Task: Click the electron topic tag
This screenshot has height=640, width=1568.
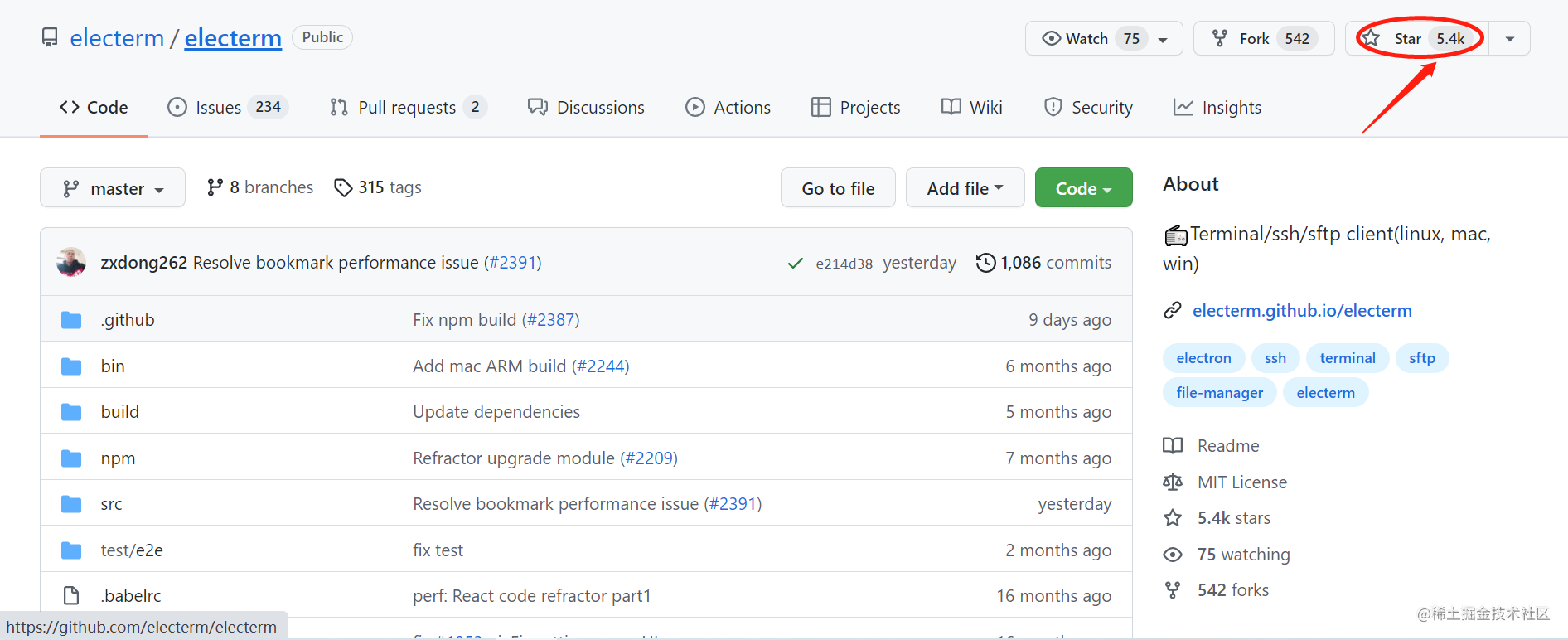Action: (1203, 358)
